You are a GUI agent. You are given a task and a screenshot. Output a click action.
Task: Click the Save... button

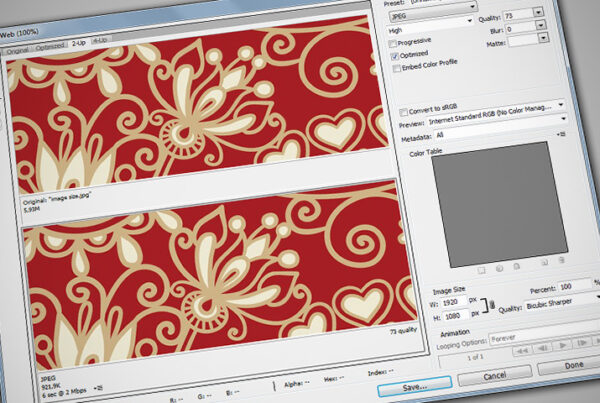pos(415,387)
